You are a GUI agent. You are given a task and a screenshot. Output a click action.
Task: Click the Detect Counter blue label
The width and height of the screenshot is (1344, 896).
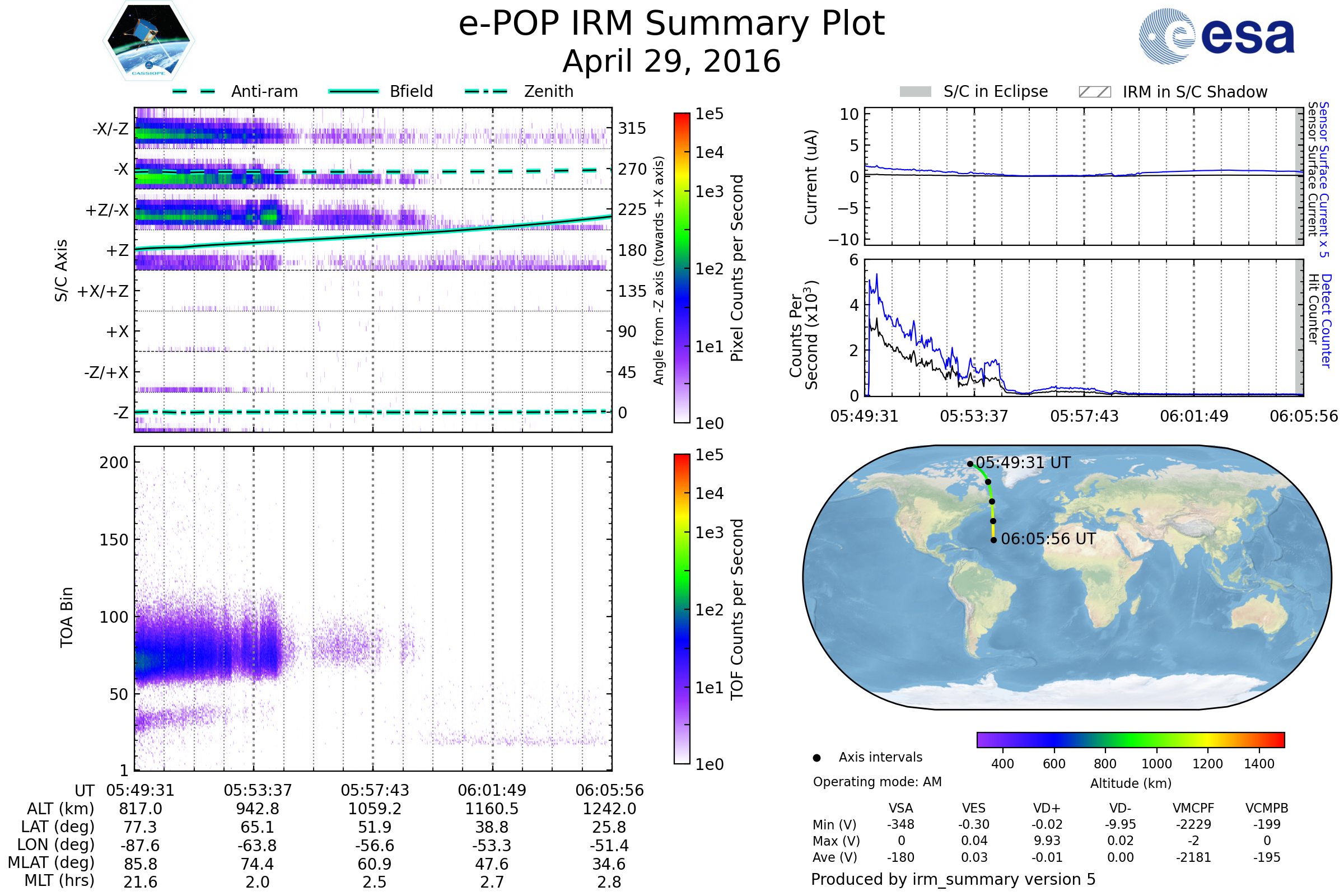coord(1327,321)
